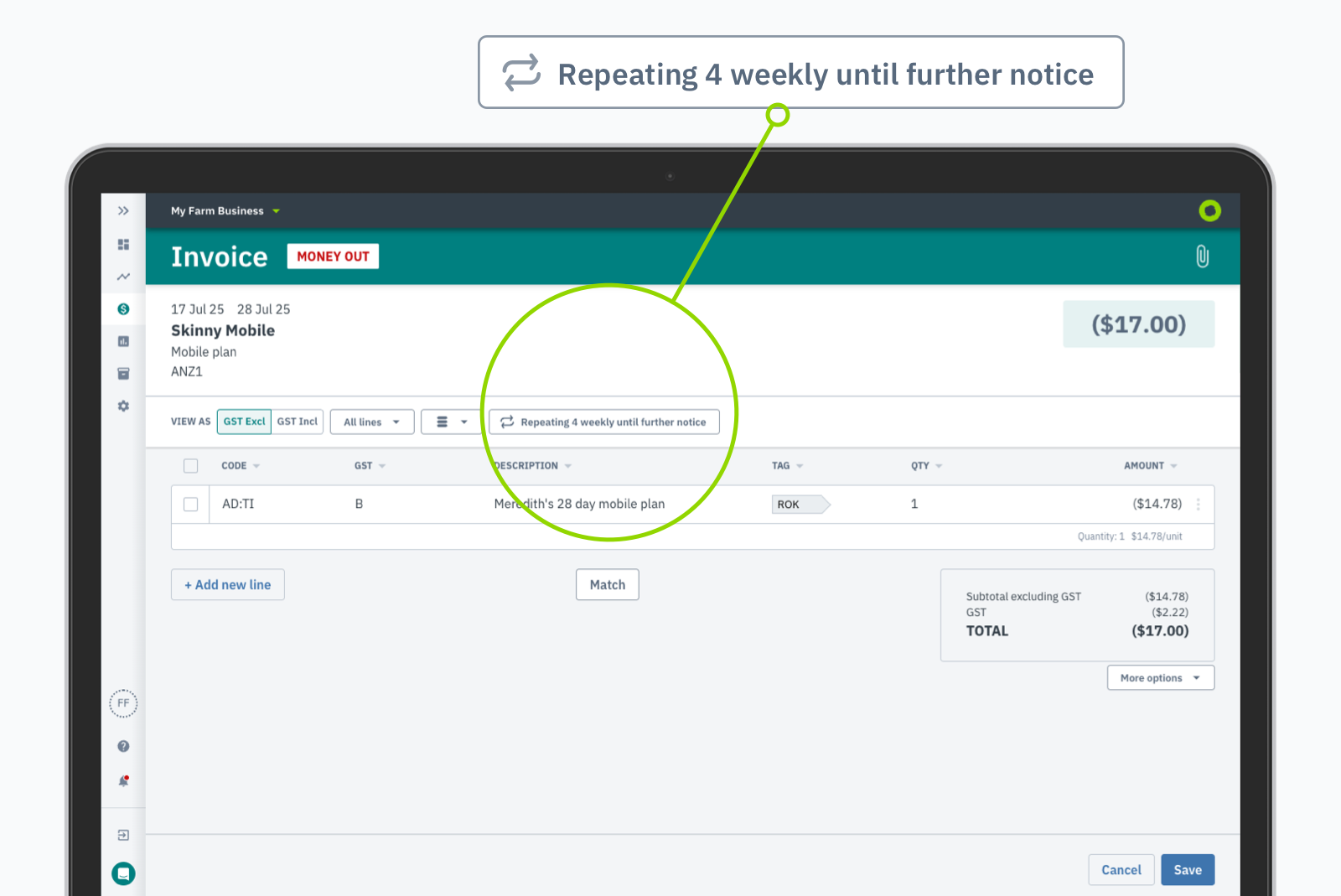The height and width of the screenshot is (896, 1341).
Task: Tick the checkbox on the AD:TI line
Action: click(190, 504)
